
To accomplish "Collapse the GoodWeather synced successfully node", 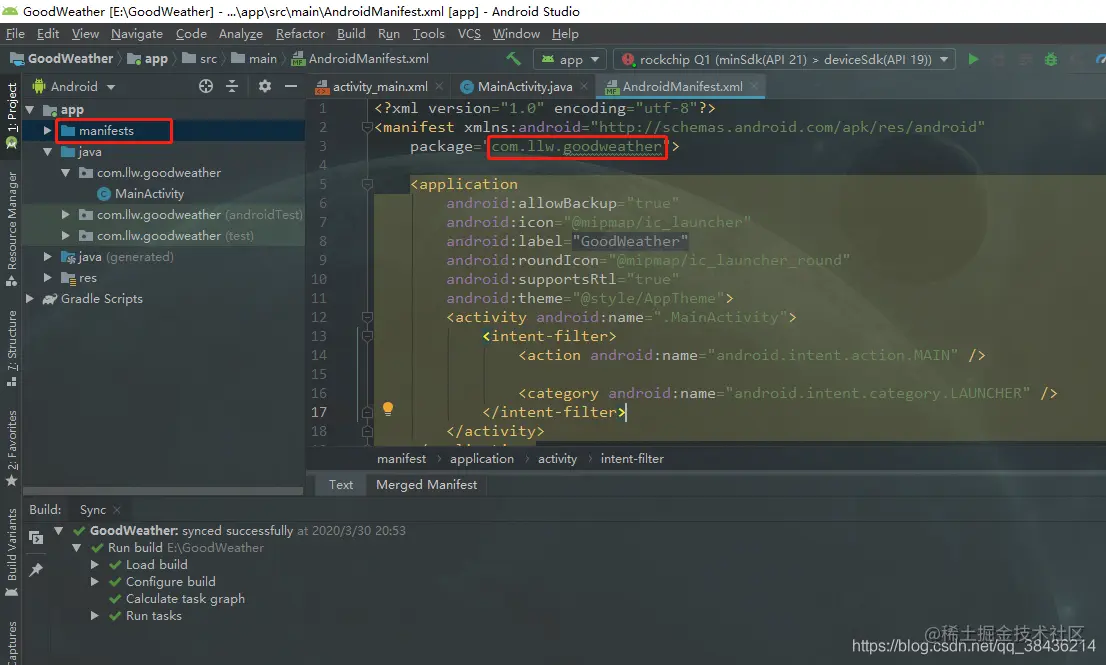I will (59, 530).
